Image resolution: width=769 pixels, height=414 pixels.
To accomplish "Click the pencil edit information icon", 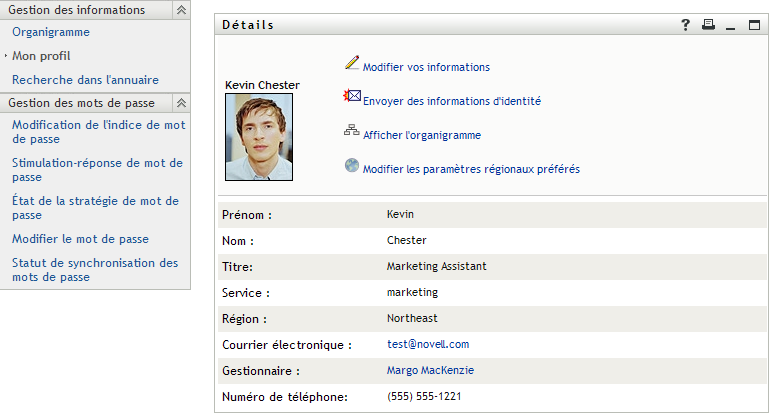I will click(x=351, y=63).
